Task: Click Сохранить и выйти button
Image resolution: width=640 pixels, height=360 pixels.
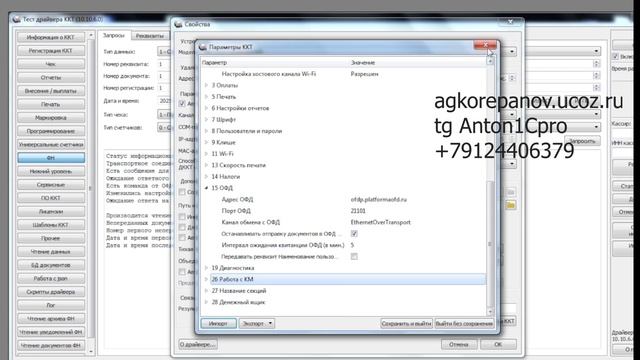Action: pyautogui.click(x=406, y=323)
